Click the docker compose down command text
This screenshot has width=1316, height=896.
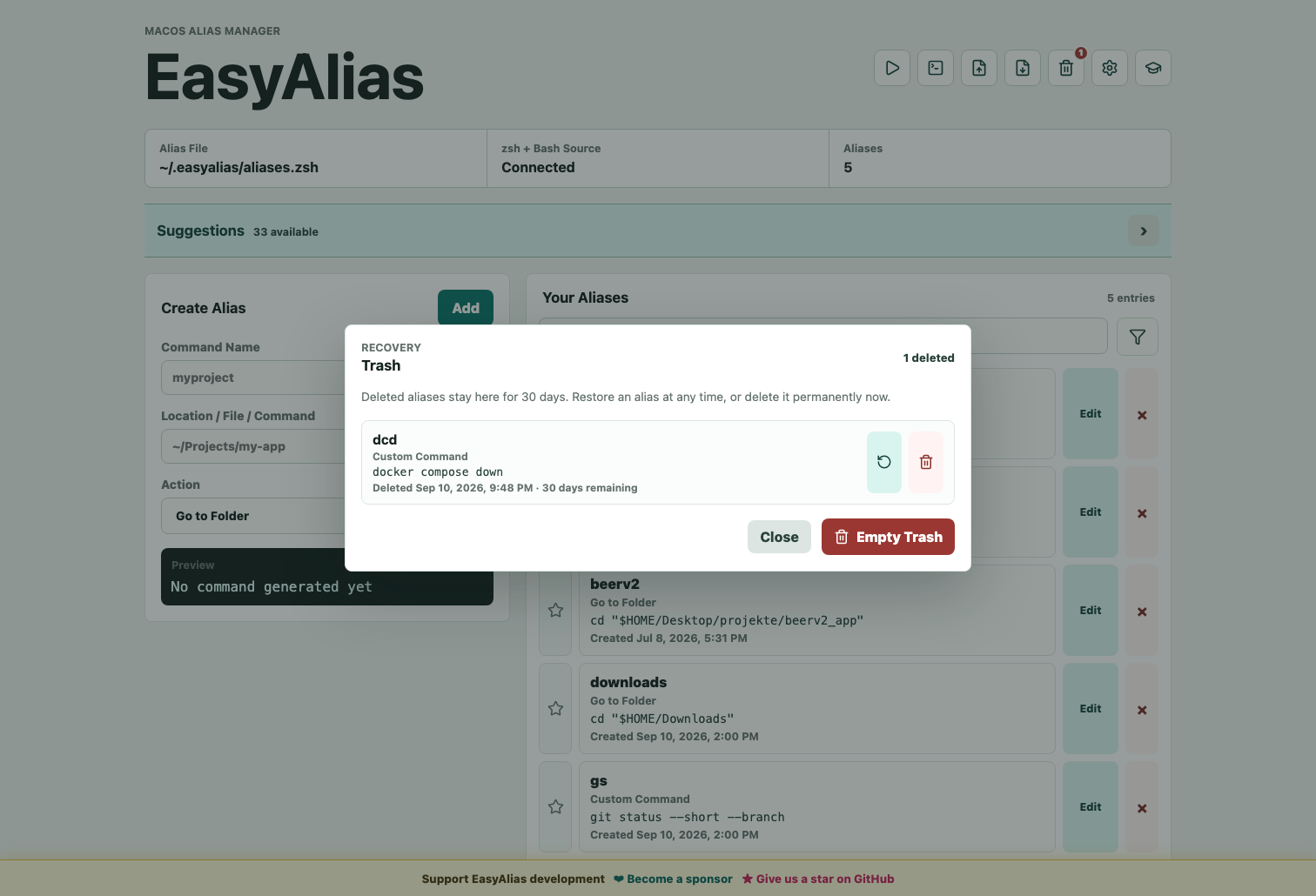pos(438,472)
